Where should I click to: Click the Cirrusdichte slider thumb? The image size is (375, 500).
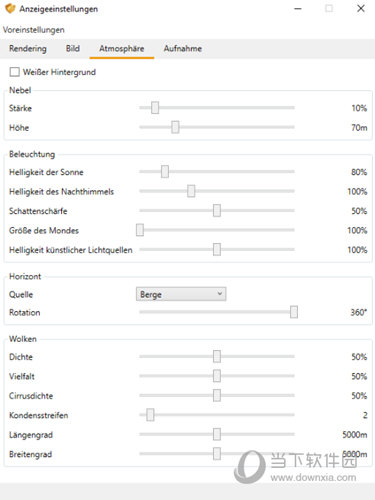[x=217, y=395]
